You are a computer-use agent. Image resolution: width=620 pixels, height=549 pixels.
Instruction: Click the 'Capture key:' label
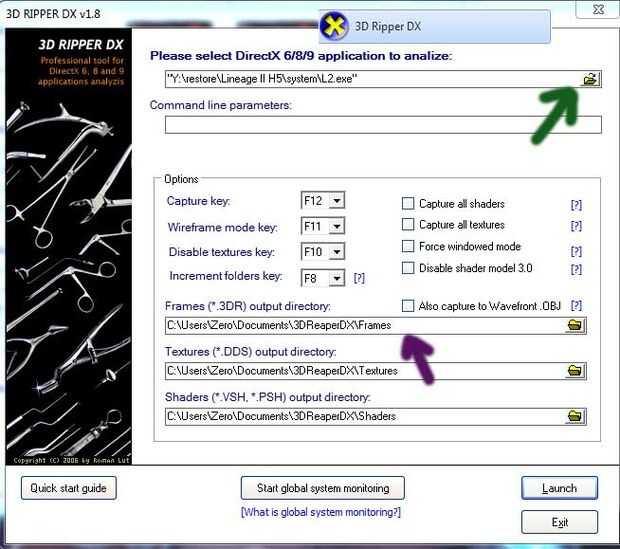click(198, 201)
